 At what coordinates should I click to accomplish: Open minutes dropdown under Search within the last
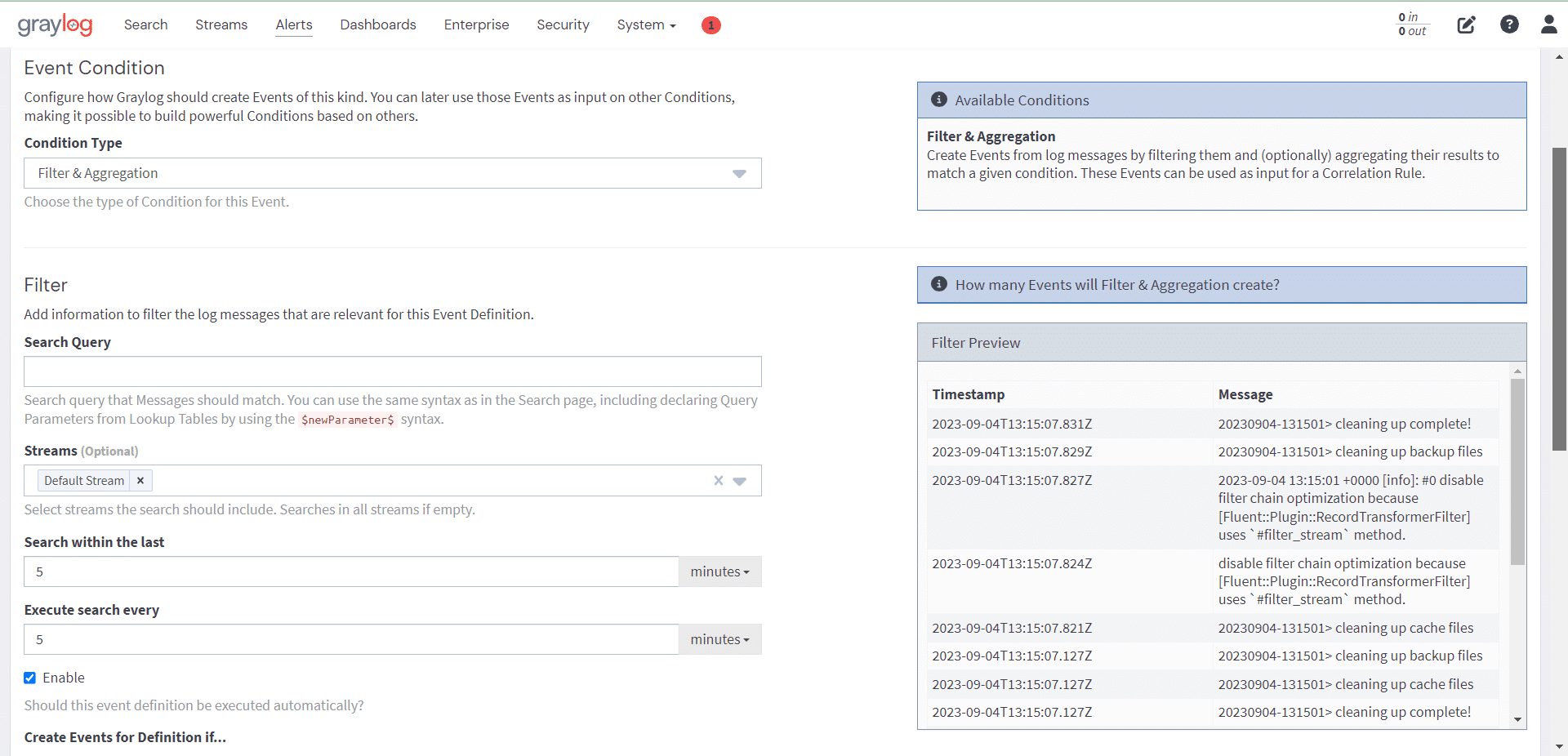[719, 571]
